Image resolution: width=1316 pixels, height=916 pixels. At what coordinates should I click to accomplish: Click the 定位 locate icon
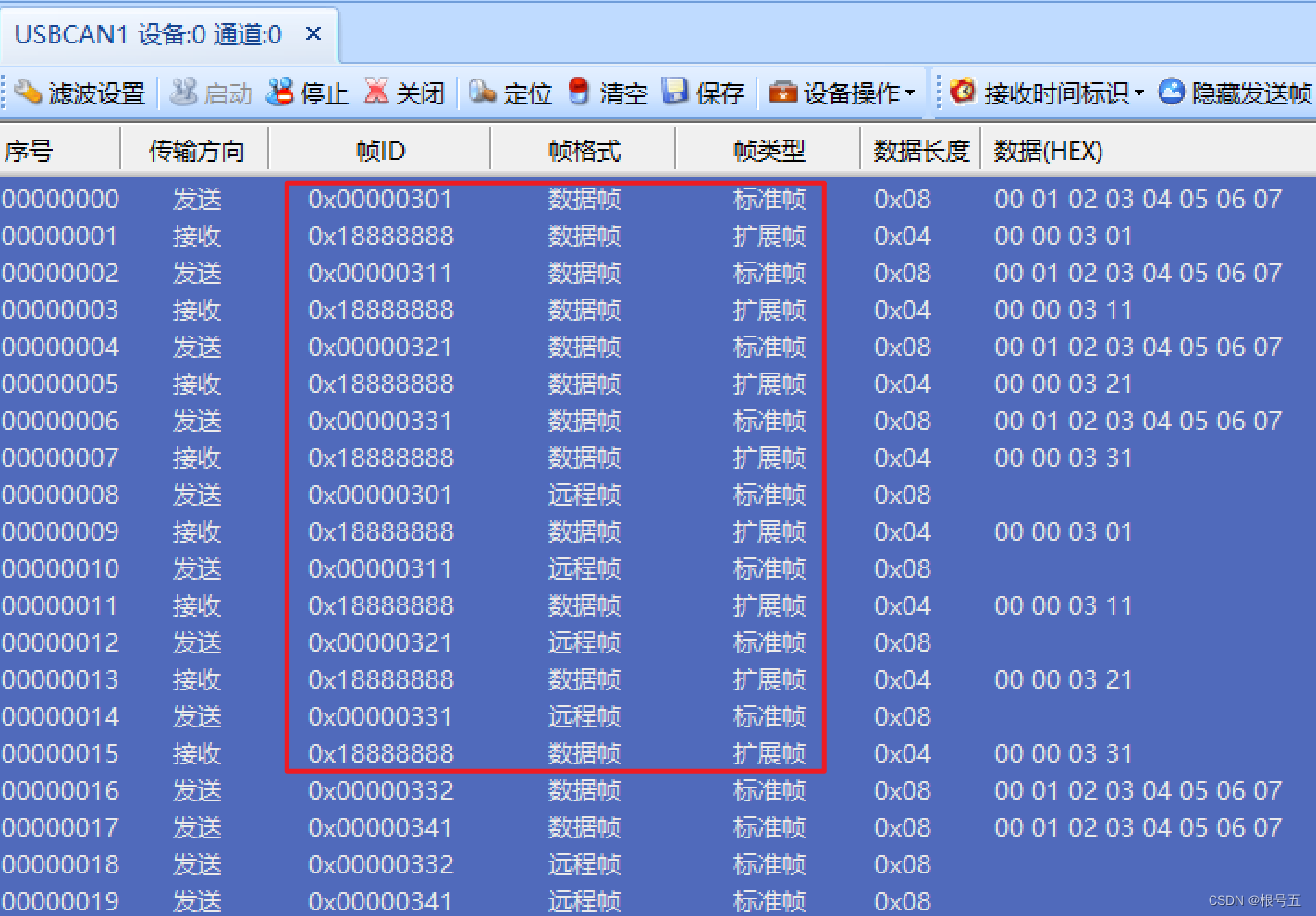click(x=482, y=92)
